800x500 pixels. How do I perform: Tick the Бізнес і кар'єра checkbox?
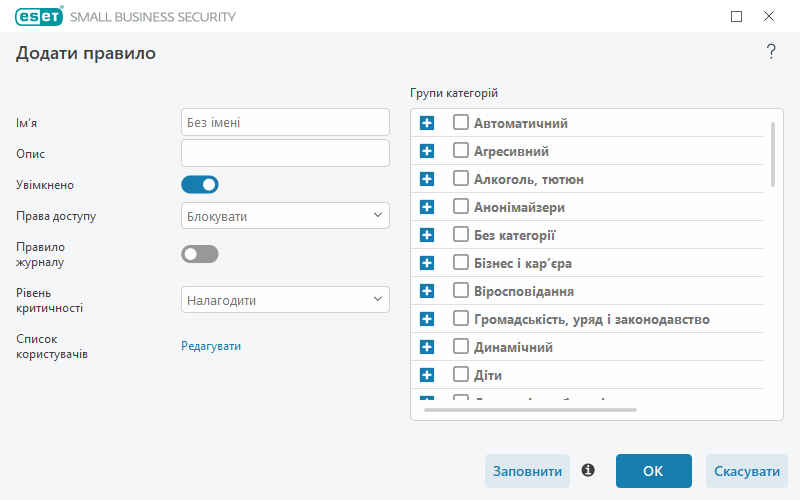pyautogui.click(x=461, y=262)
